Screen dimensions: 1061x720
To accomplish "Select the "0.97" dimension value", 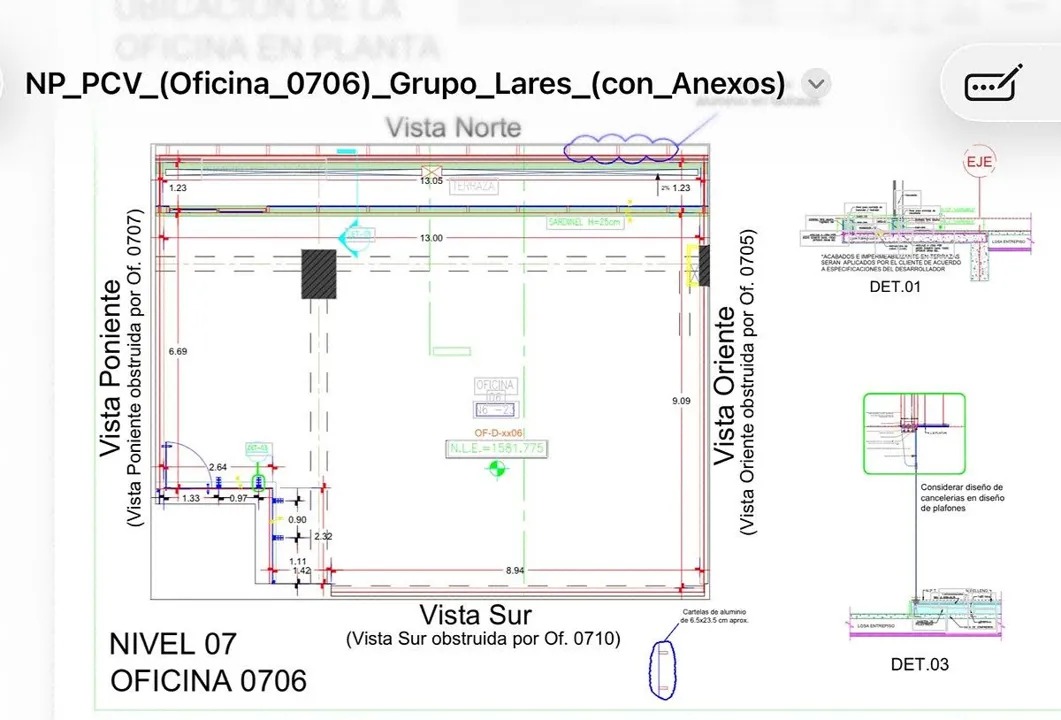I will pyautogui.click(x=238, y=498).
